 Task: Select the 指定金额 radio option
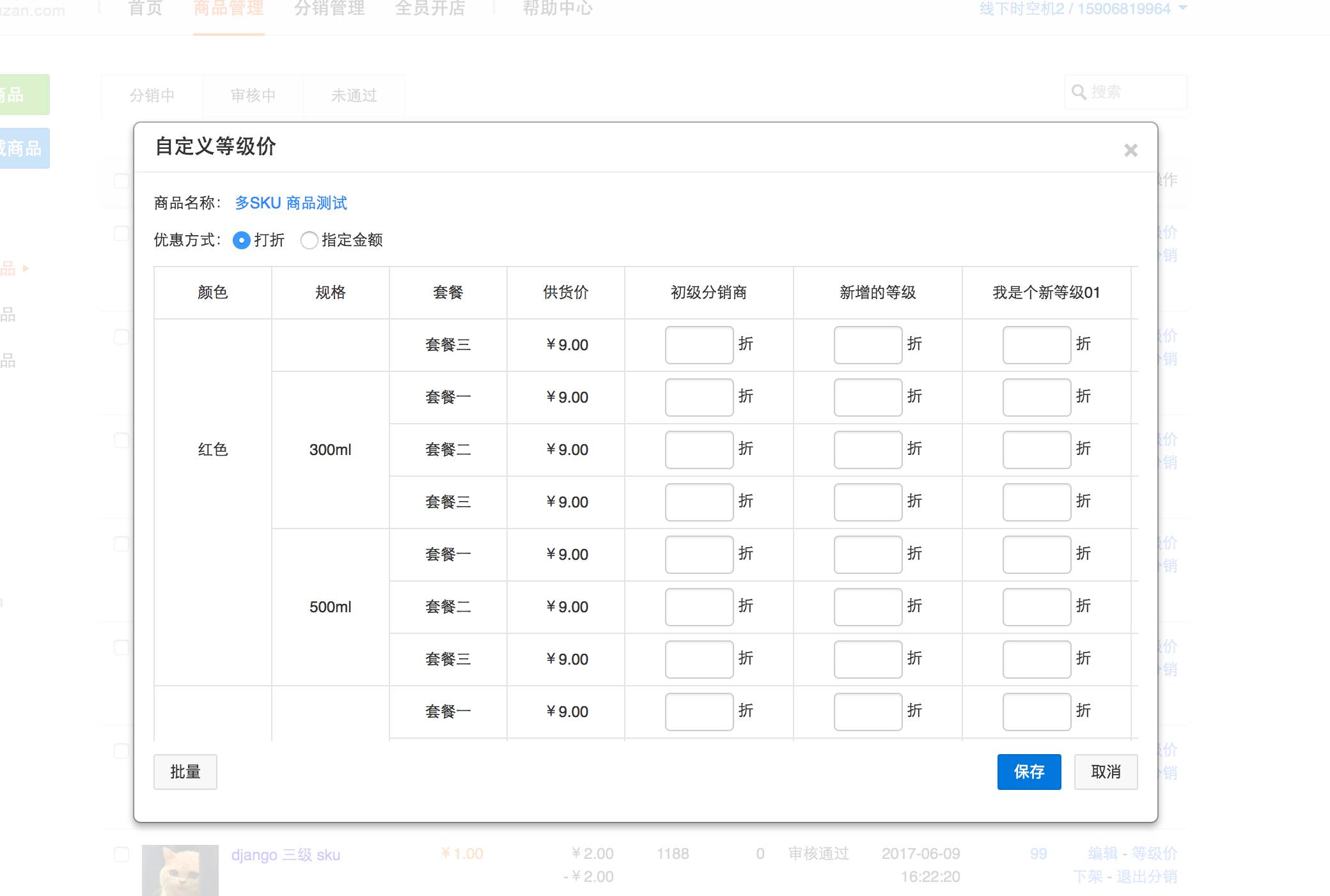click(x=309, y=240)
